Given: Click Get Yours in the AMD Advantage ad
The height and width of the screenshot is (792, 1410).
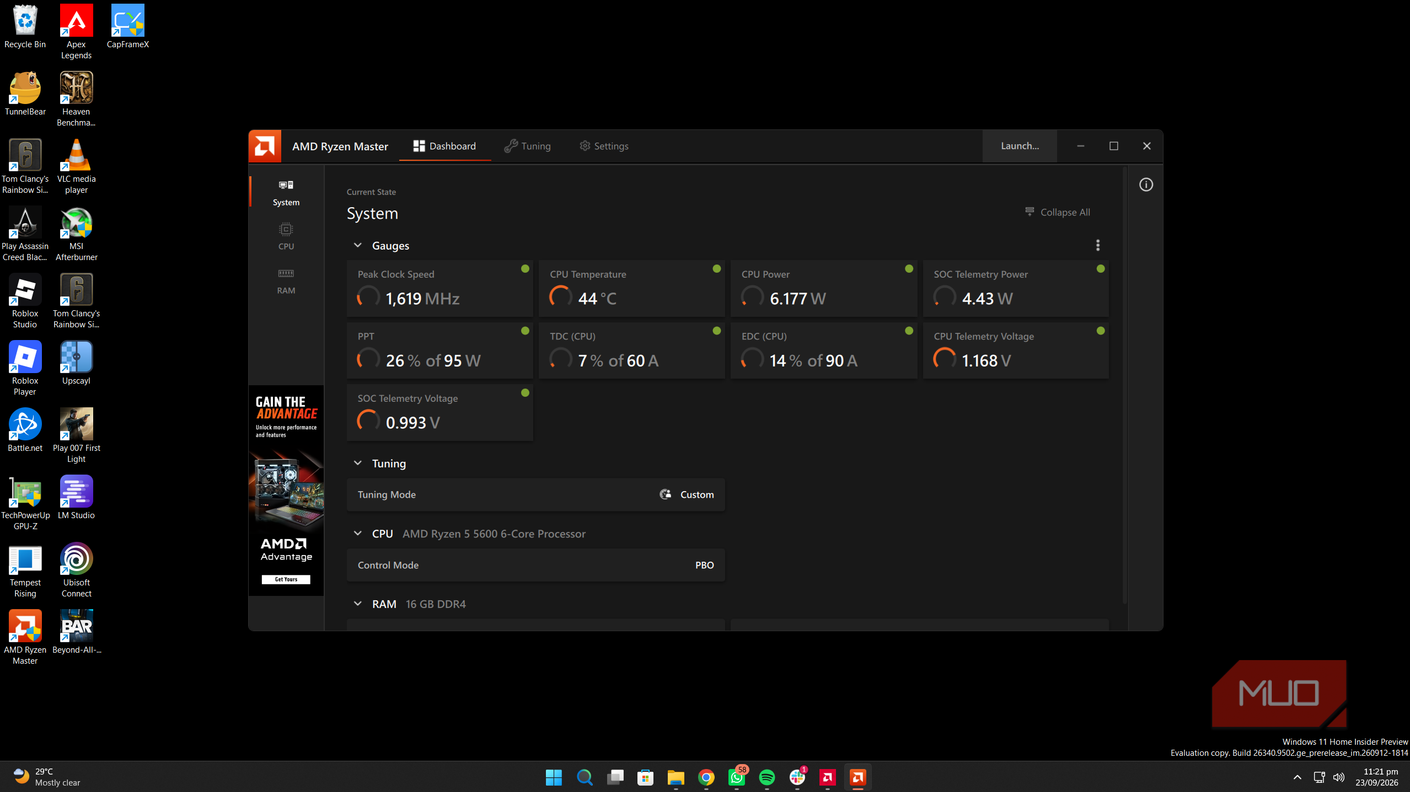Looking at the screenshot, I should point(286,579).
